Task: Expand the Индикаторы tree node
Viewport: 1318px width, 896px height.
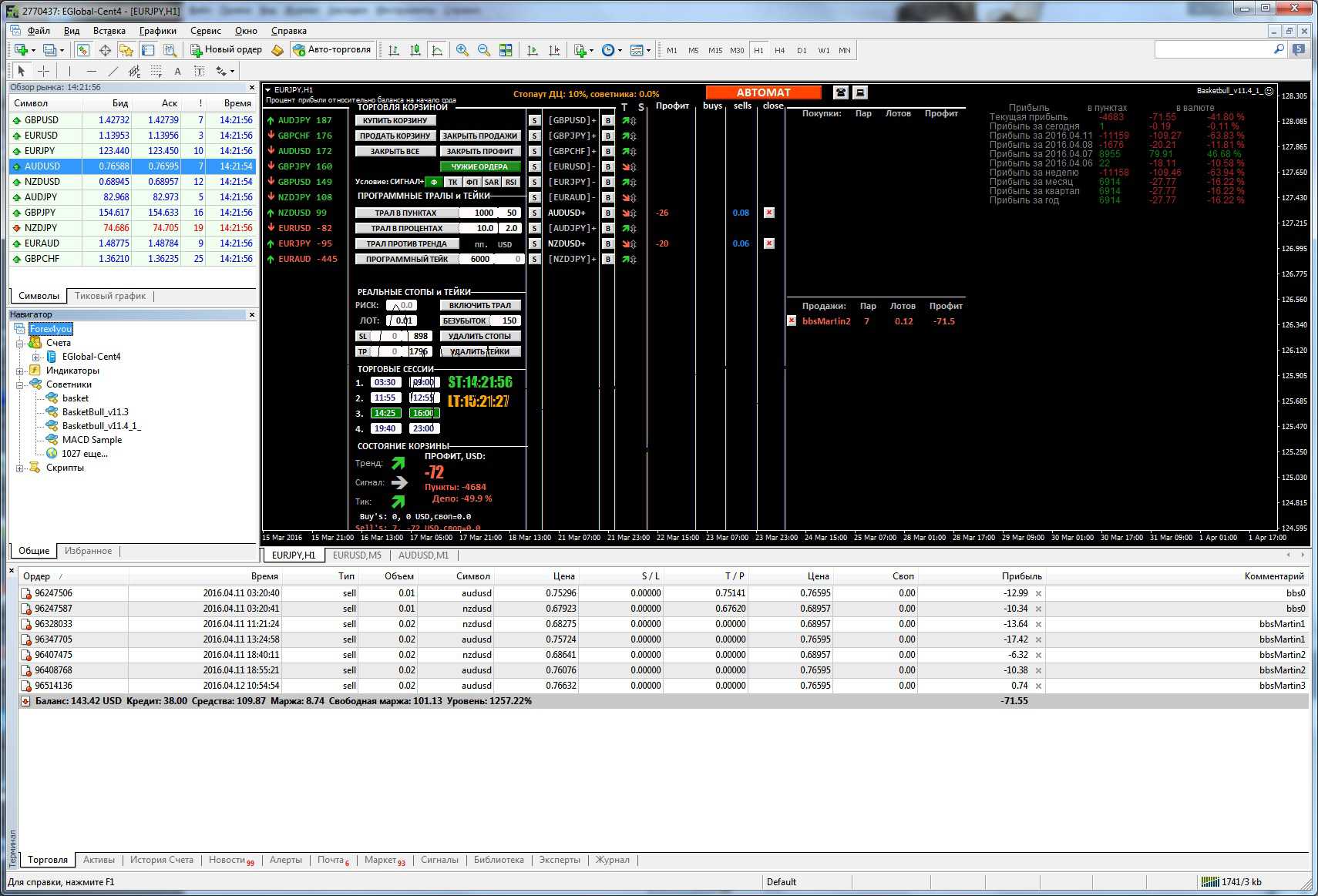Action: point(20,371)
